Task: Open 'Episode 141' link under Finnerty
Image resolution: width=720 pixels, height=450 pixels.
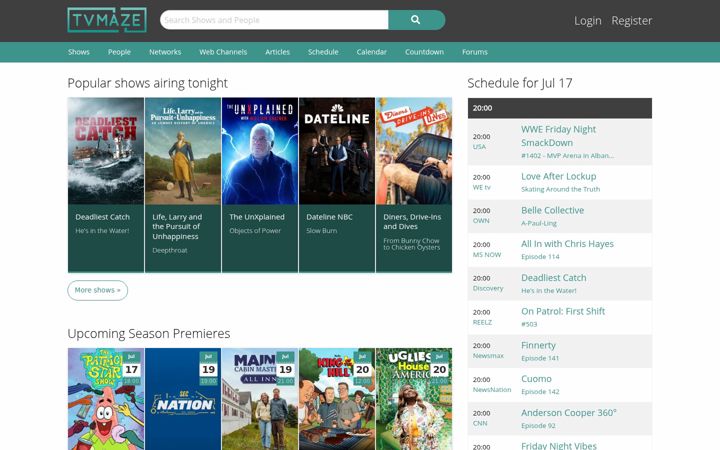Action: click(x=540, y=358)
